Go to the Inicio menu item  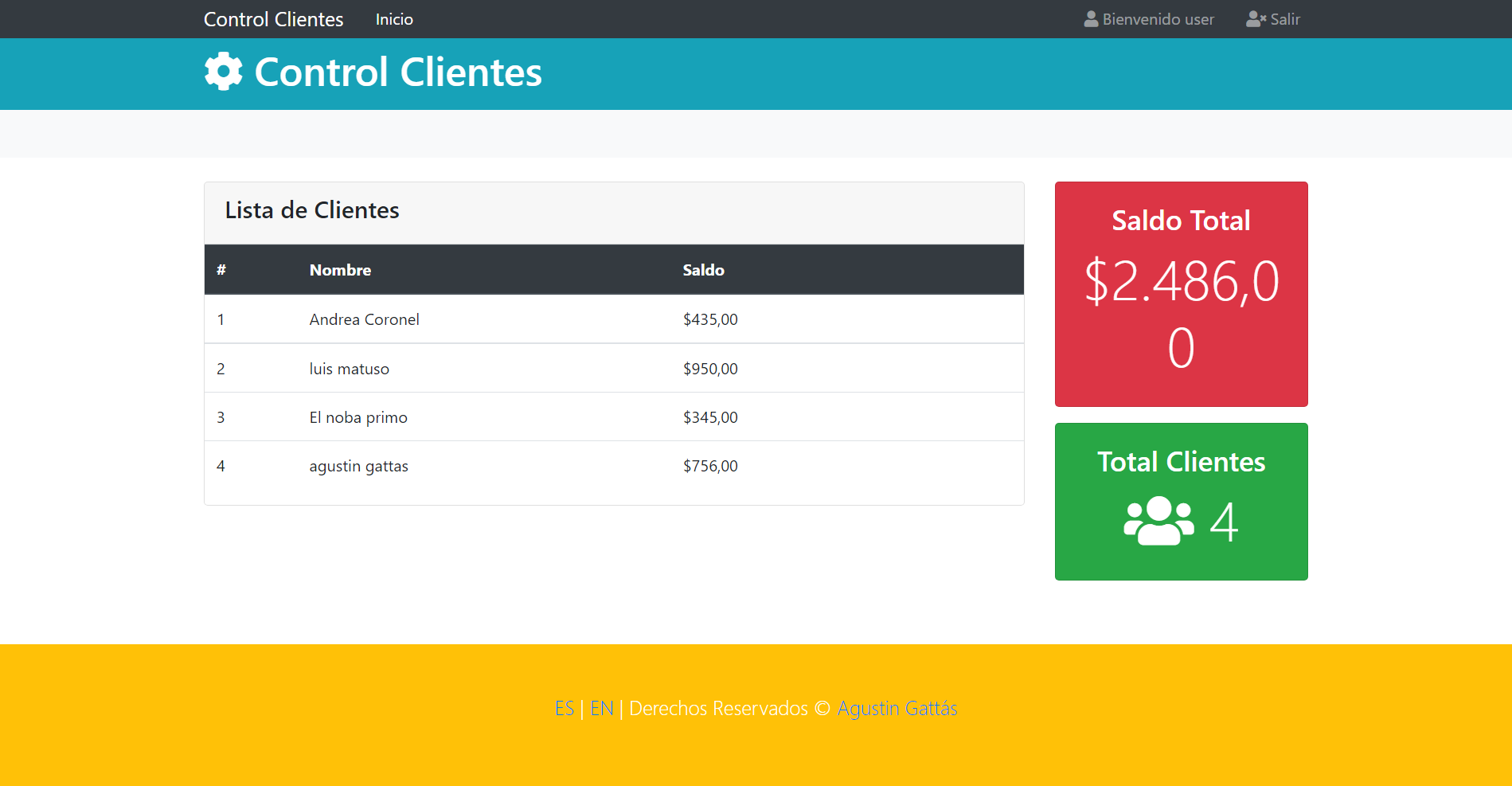point(394,19)
